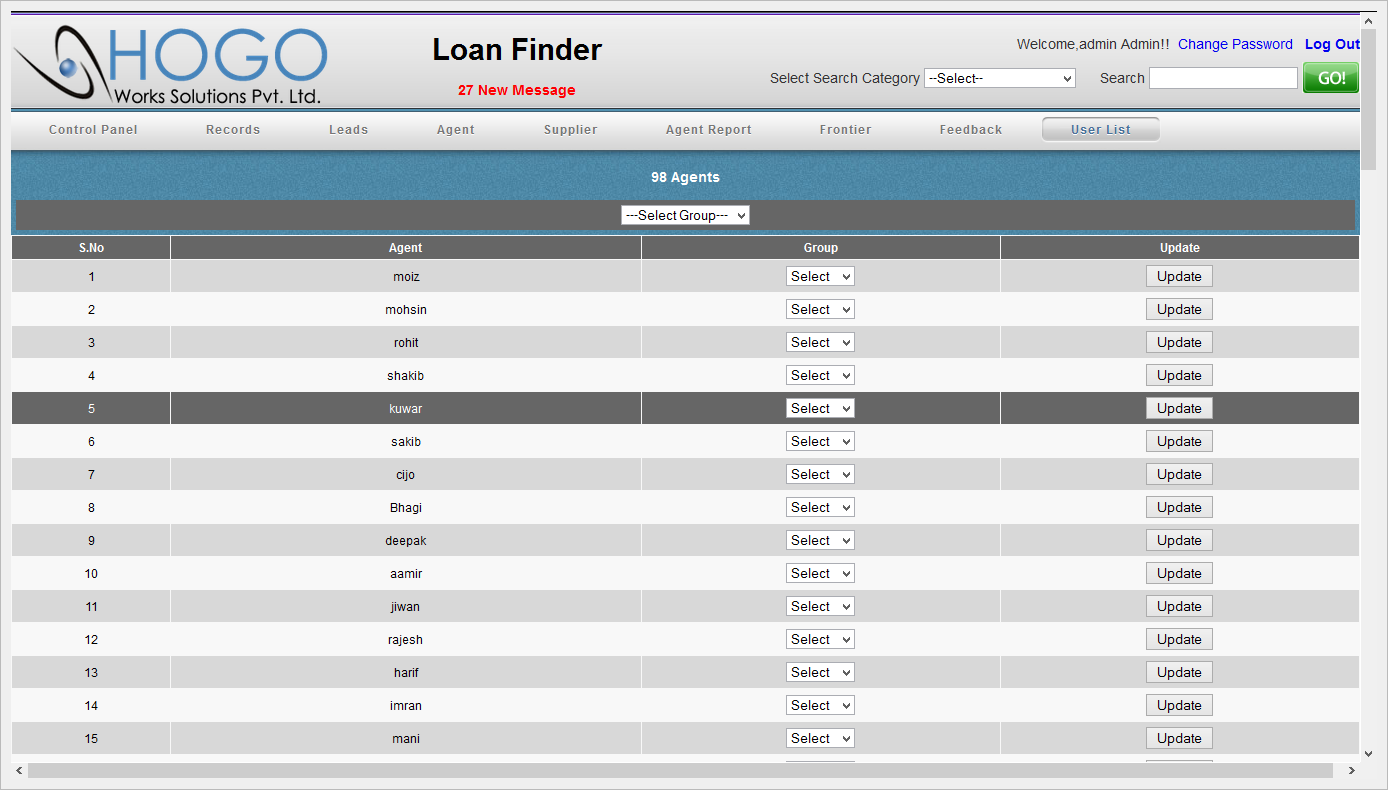The image size is (1388, 790).
Task: Open the Group dropdown for agent mani
Action: pos(820,739)
